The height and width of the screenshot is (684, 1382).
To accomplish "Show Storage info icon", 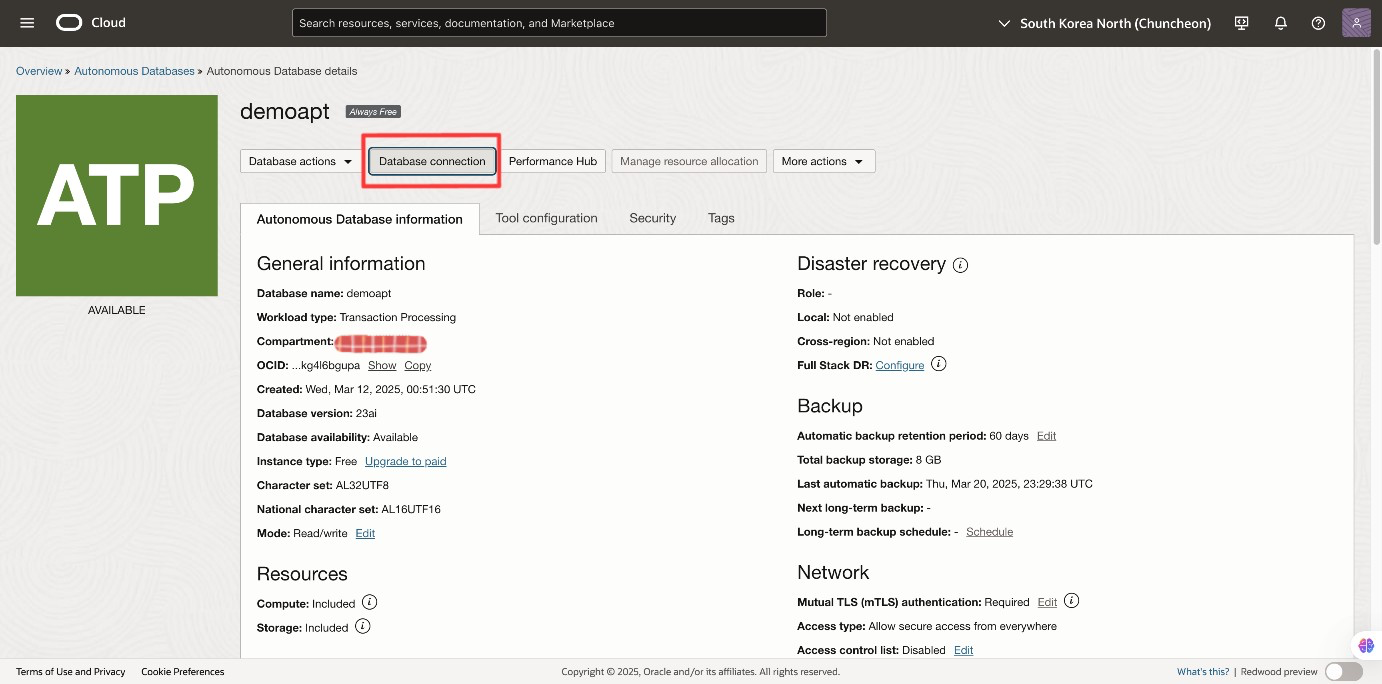I will coord(363,626).
